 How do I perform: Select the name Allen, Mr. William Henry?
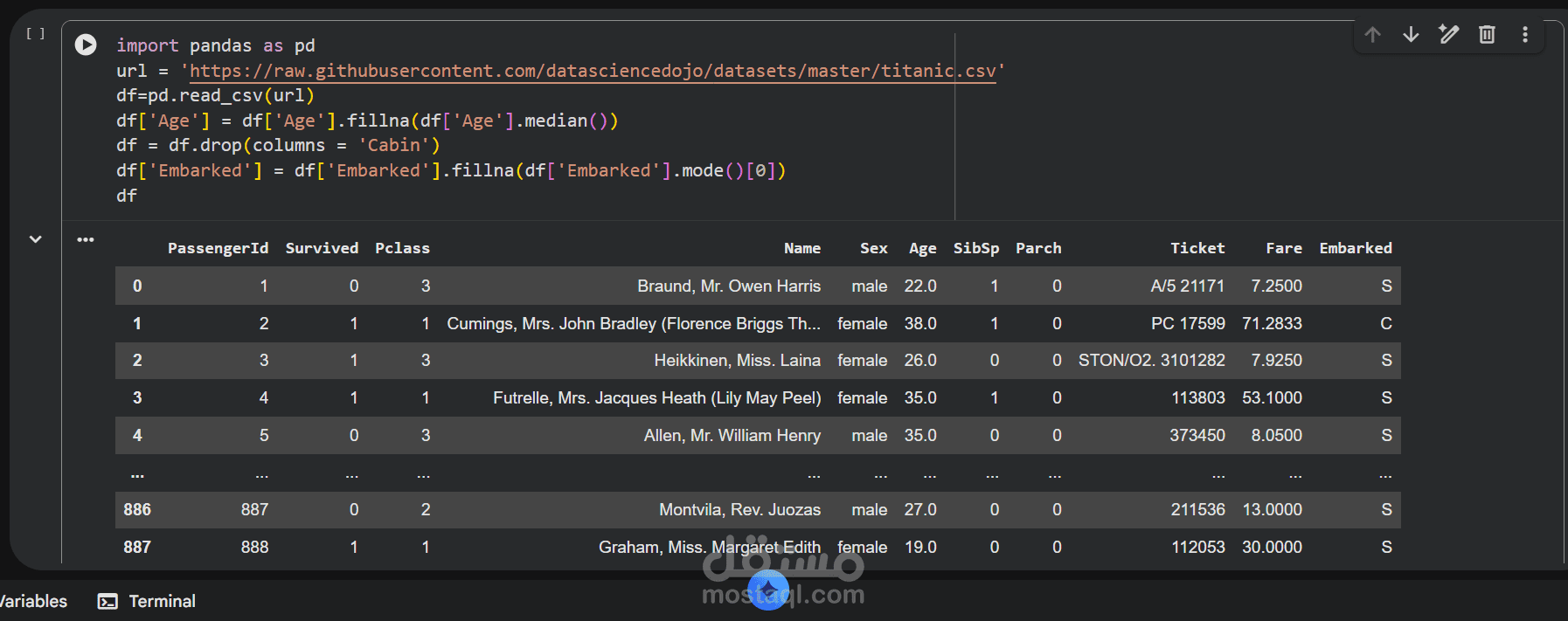point(732,435)
